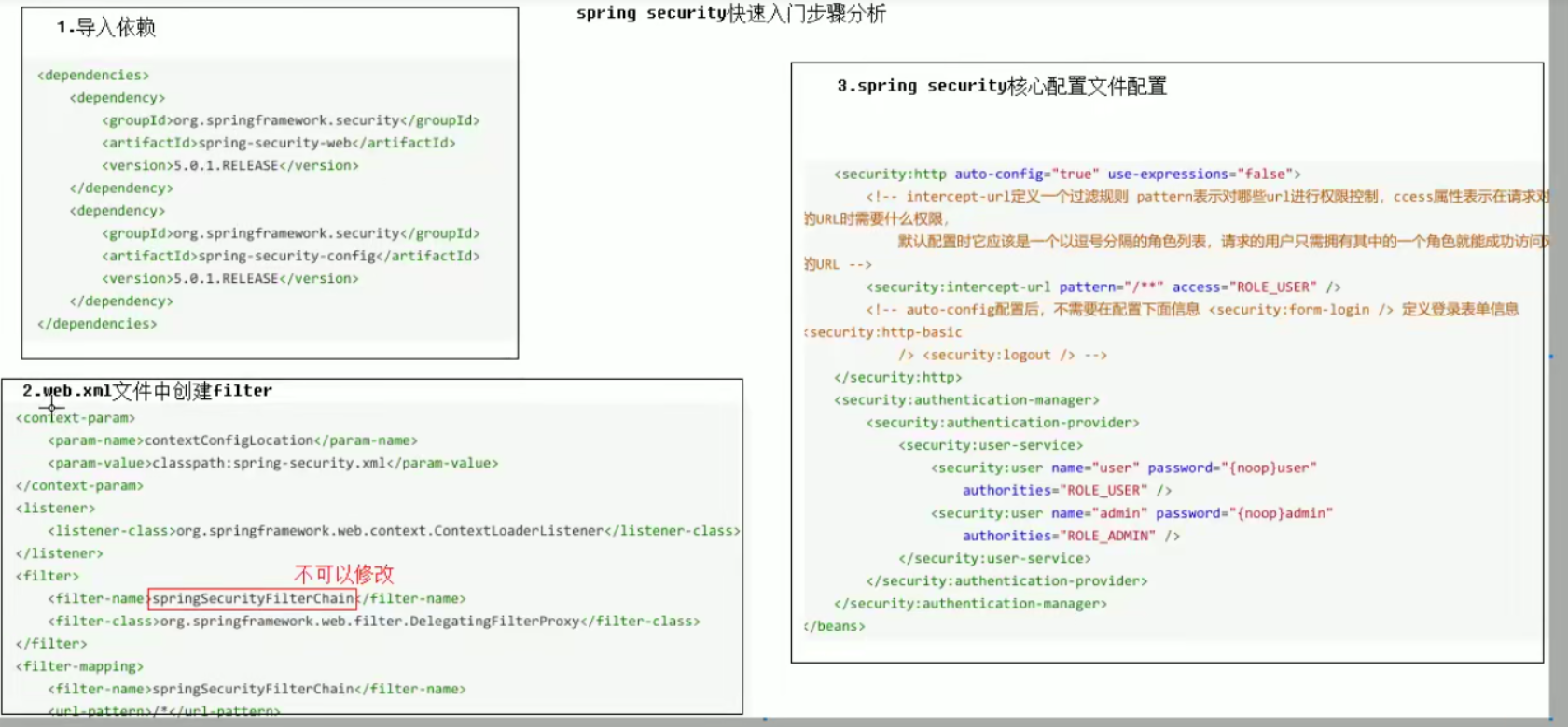Click artifactId spring-security-config line
1568x727 pixels.
pos(291,256)
